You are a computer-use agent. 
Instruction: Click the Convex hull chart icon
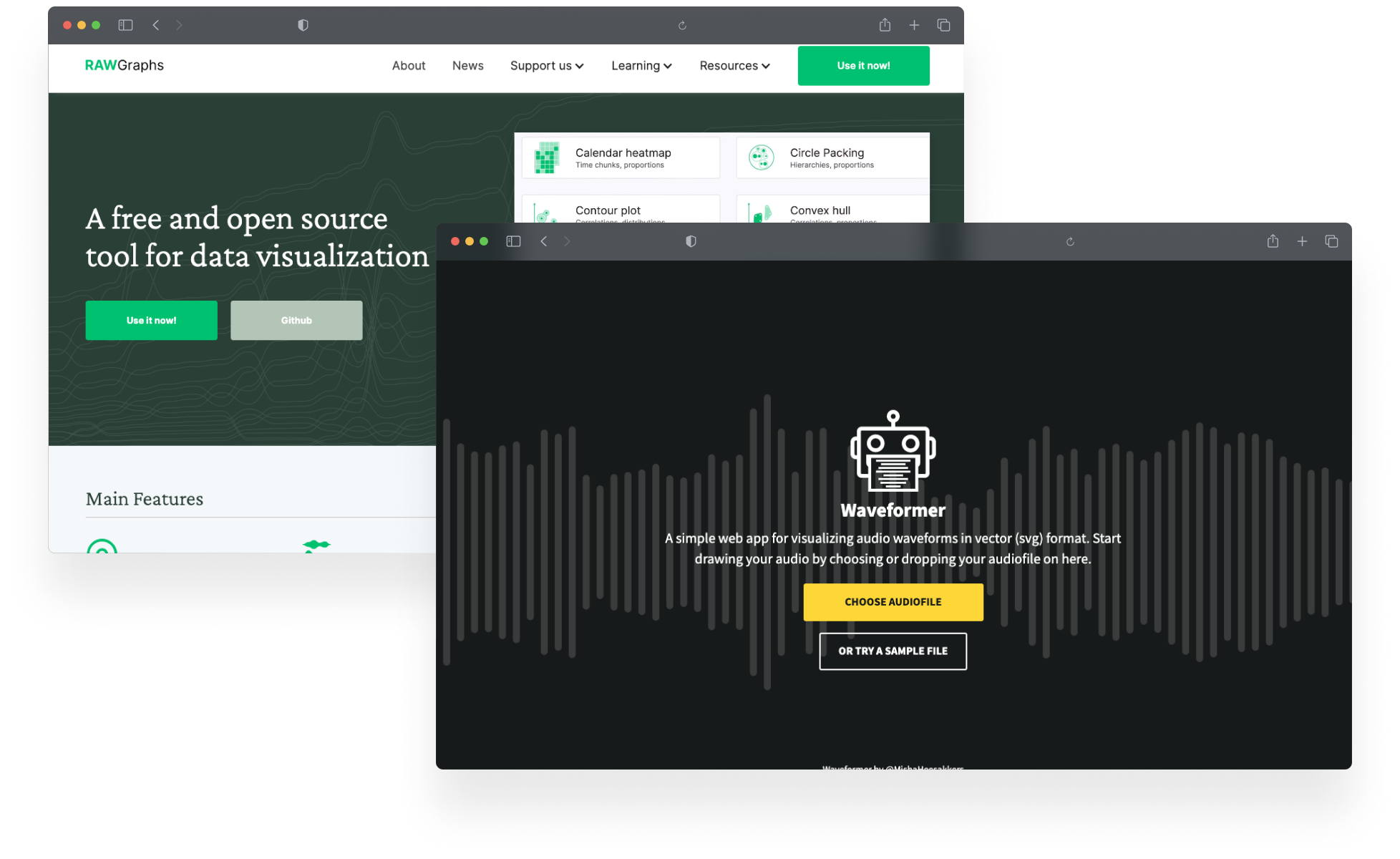[x=761, y=213]
